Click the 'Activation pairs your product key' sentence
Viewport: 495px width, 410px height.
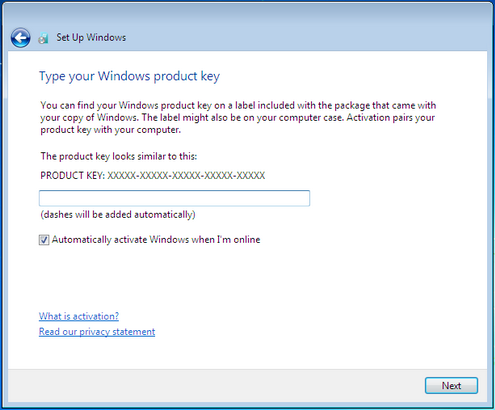click(238, 123)
